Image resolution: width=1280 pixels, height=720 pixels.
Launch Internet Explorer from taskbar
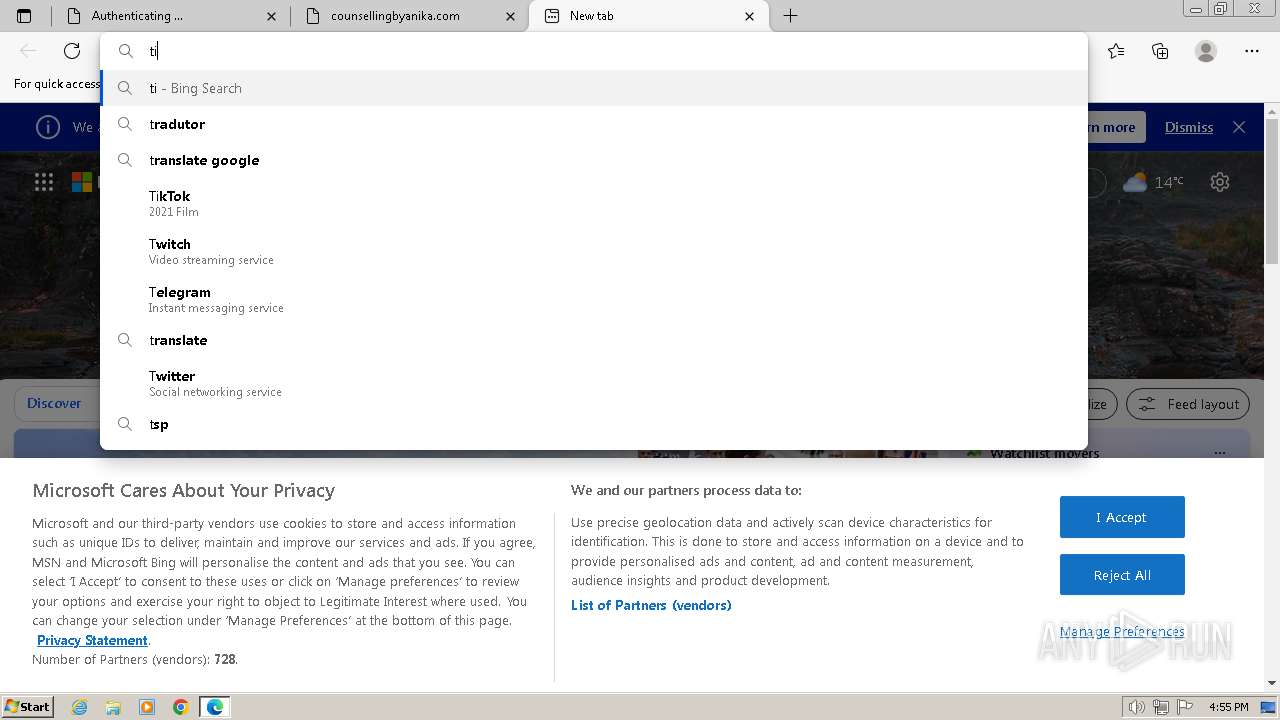[x=79, y=707]
